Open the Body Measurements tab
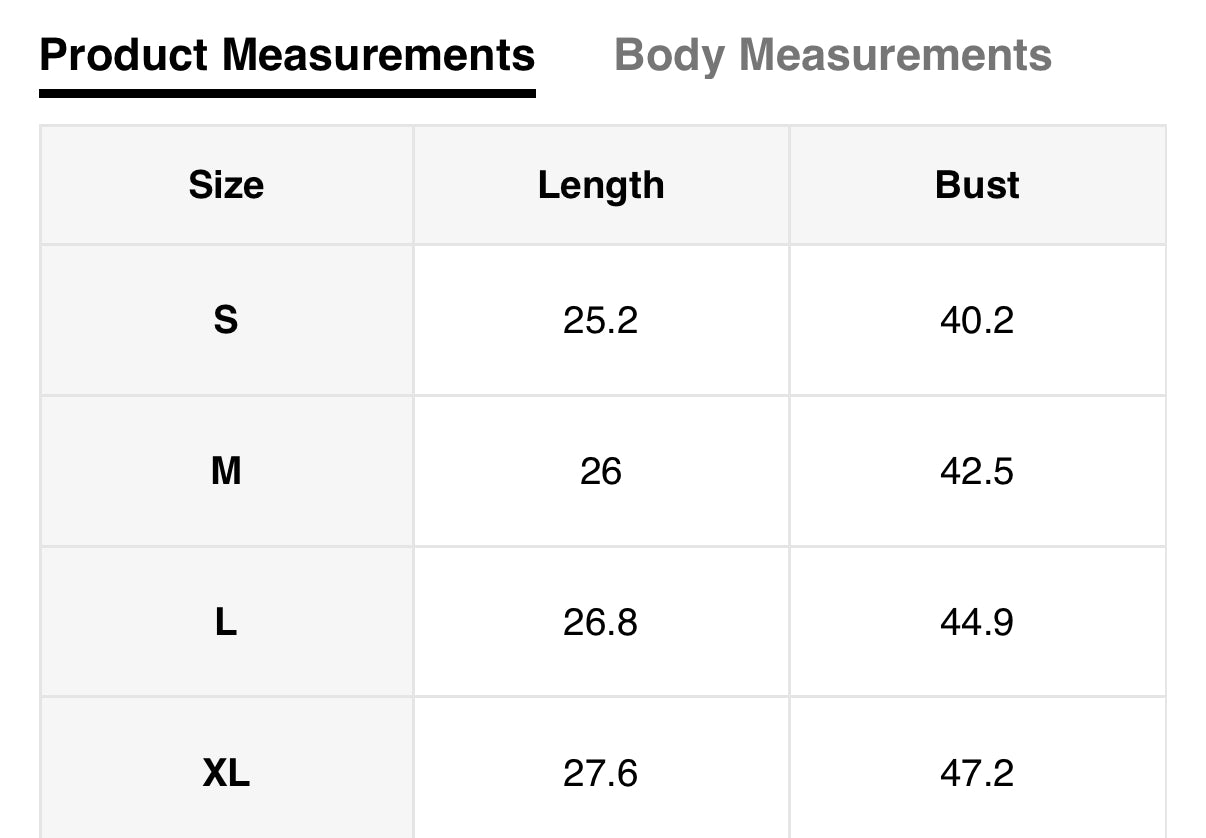This screenshot has width=1206, height=838. [832, 55]
